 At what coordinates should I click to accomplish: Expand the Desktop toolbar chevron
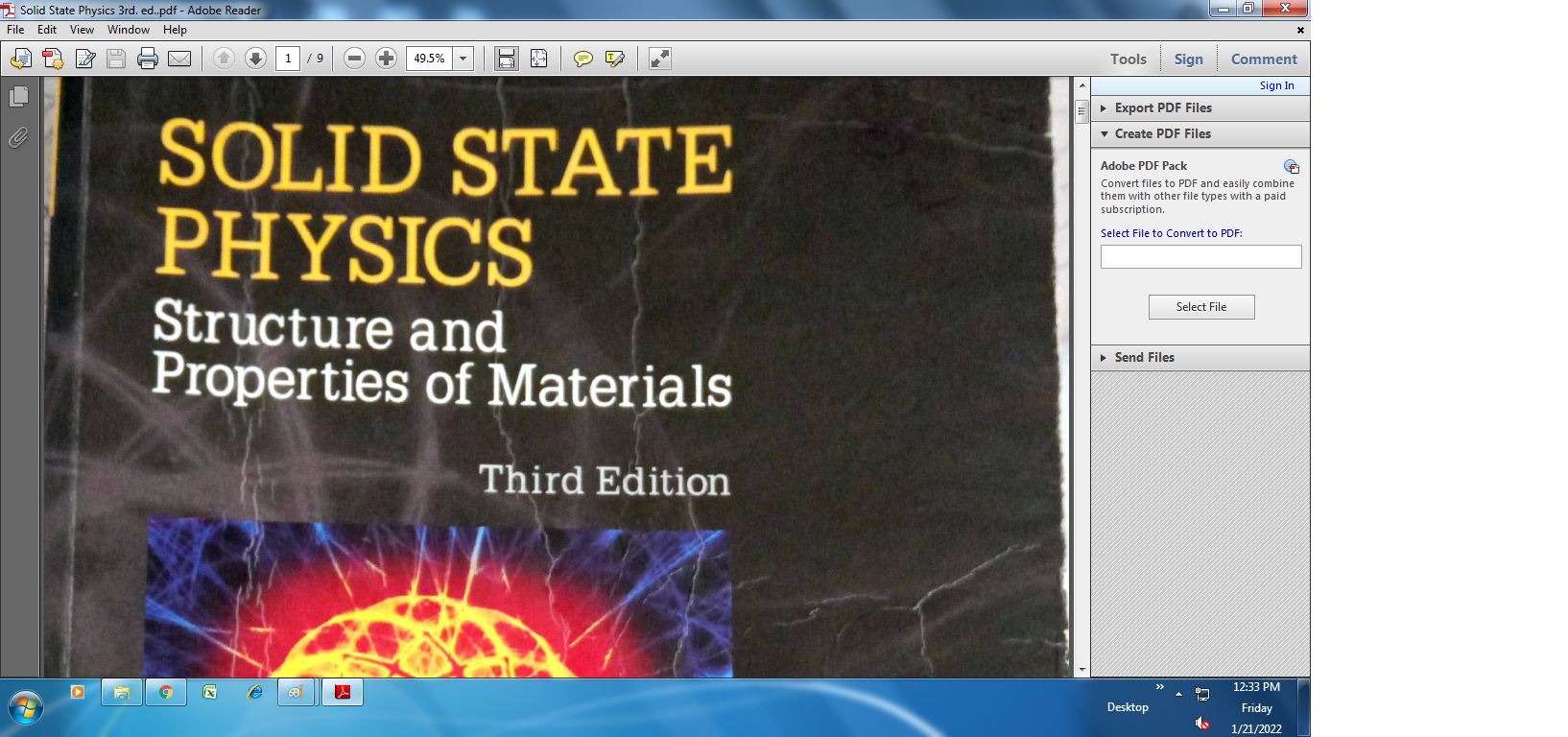coord(1159,687)
